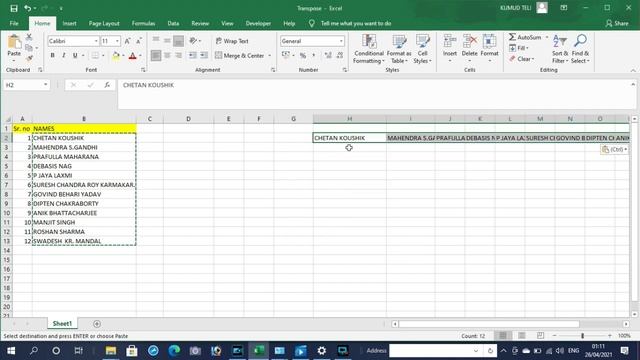
Task: Click the Select All corner triangle
Action: coord(7,119)
